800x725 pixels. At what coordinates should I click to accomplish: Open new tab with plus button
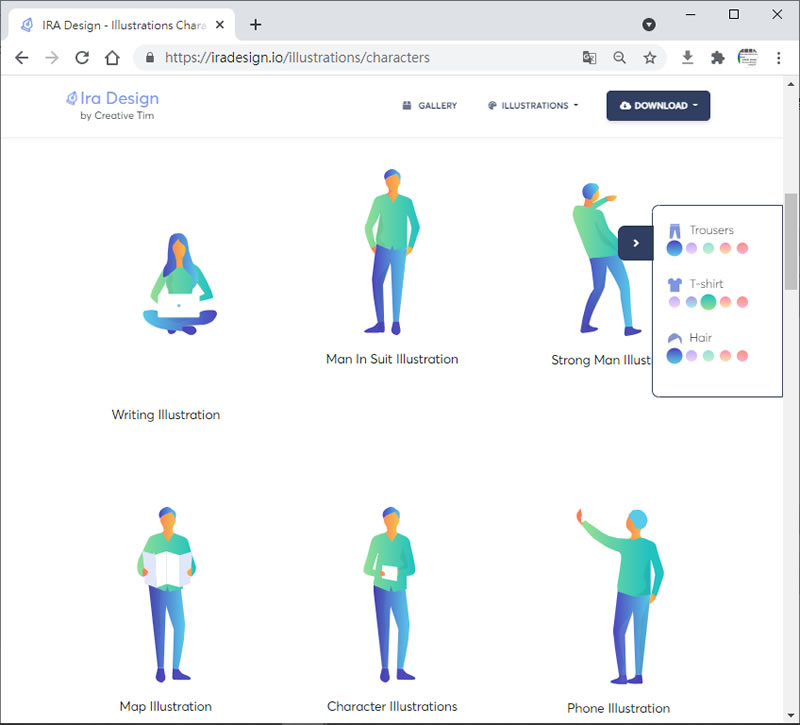pyautogui.click(x=256, y=24)
